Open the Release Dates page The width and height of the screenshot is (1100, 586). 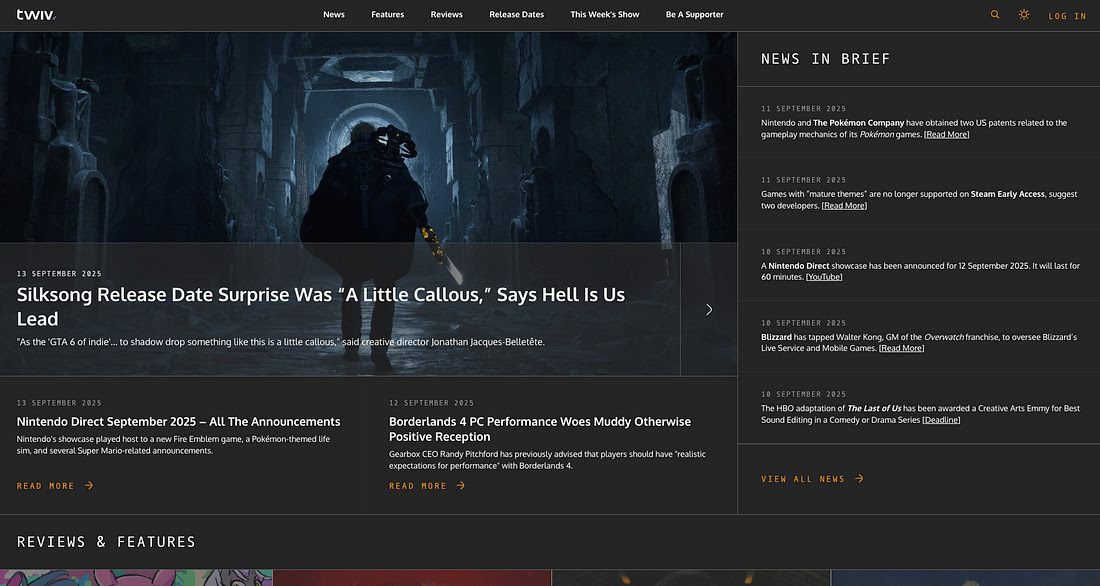point(516,15)
